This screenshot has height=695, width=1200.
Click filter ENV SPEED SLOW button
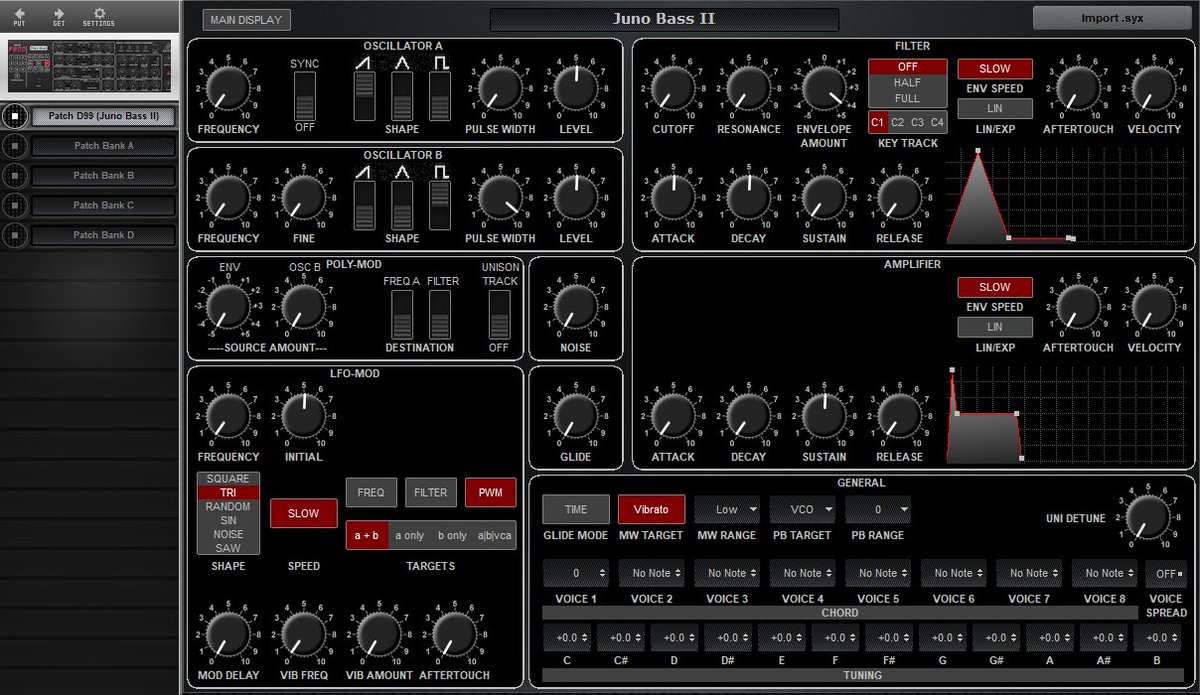(x=995, y=69)
